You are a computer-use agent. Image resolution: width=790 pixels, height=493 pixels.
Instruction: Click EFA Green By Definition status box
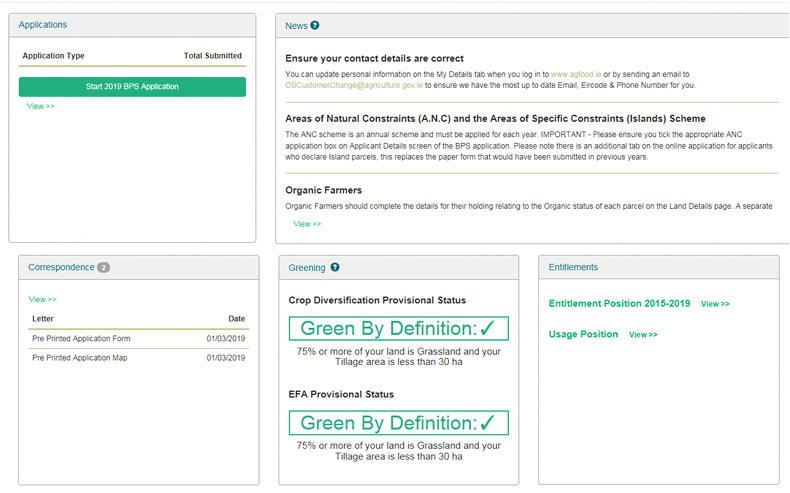coord(398,424)
